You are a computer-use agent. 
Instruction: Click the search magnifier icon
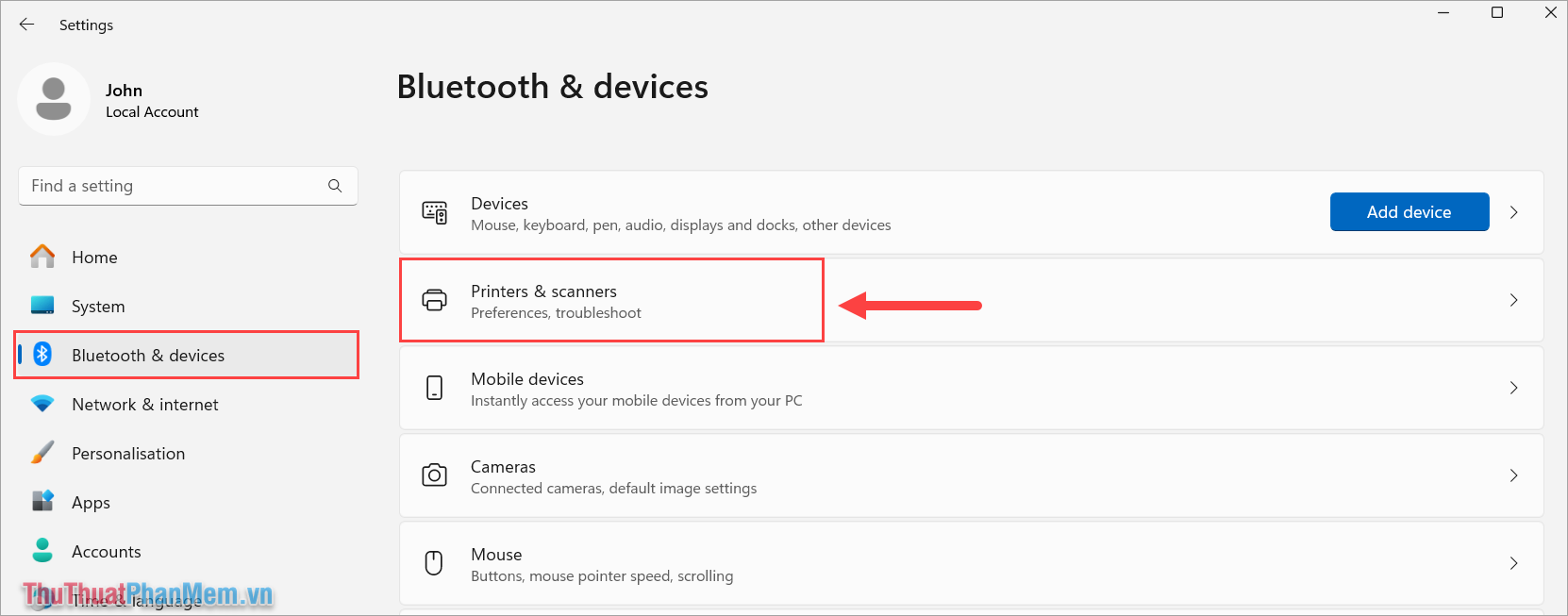335,186
